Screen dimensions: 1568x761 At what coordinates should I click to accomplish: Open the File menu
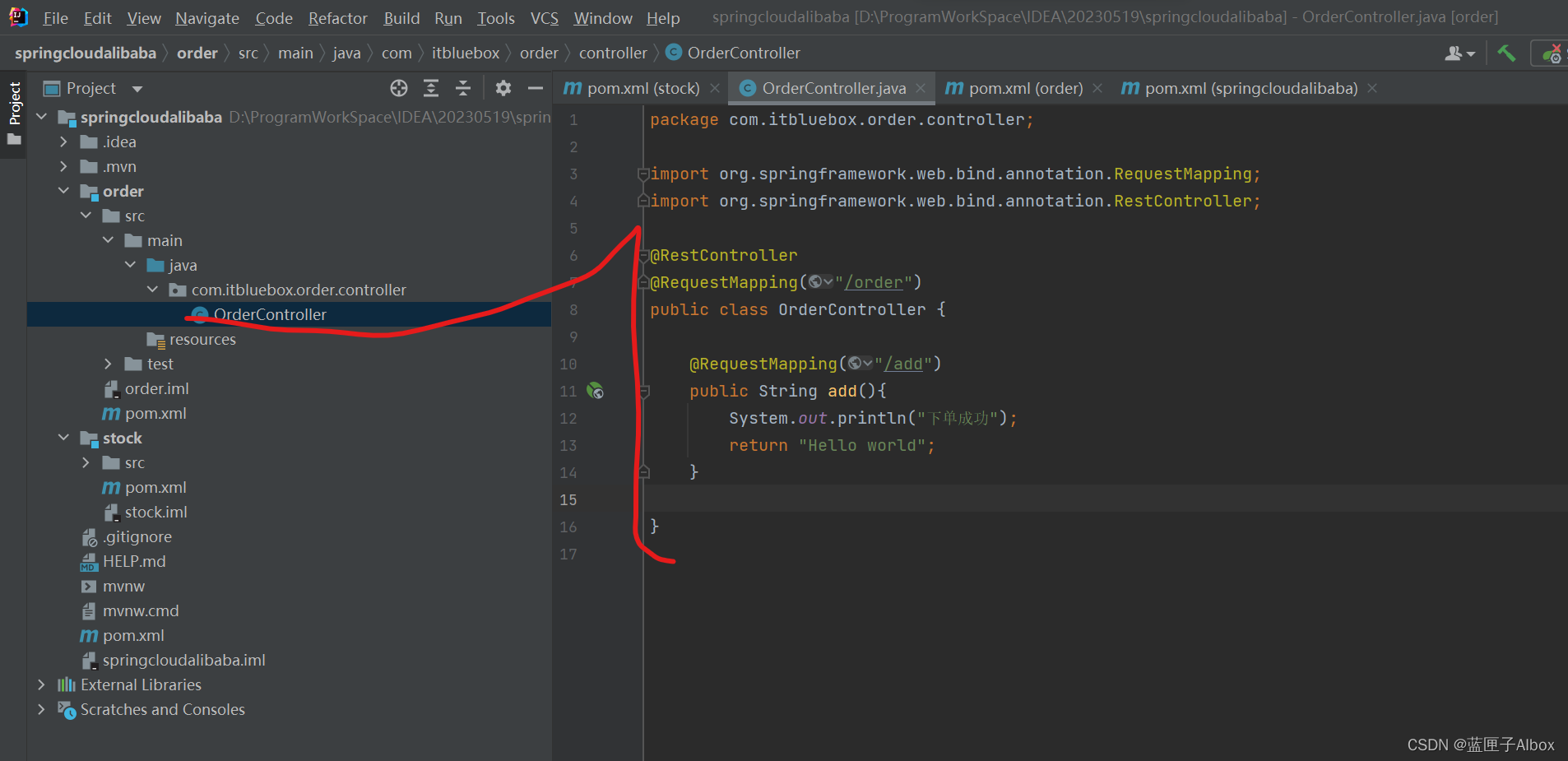point(55,18)
